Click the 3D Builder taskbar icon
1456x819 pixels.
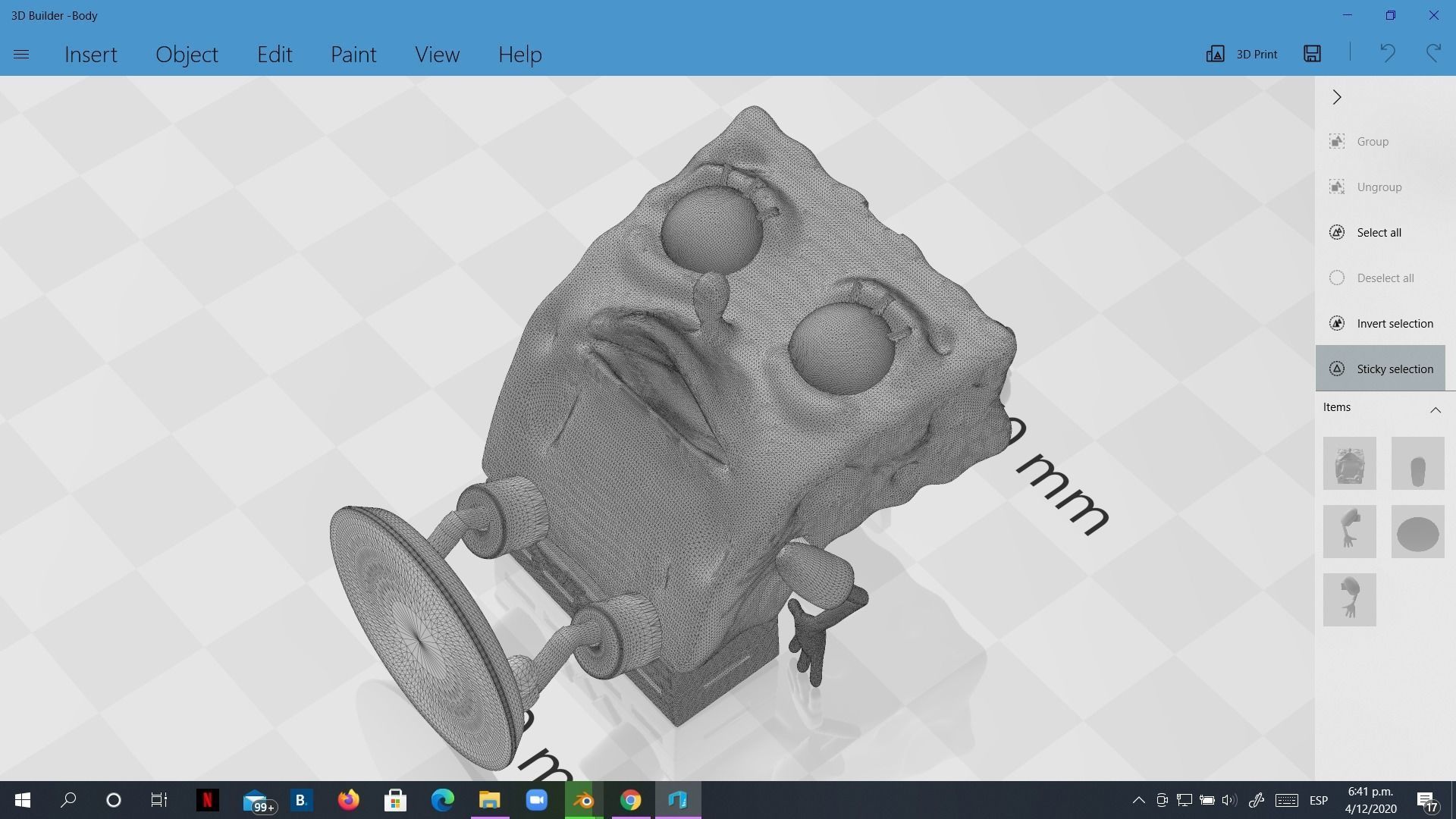678,800
